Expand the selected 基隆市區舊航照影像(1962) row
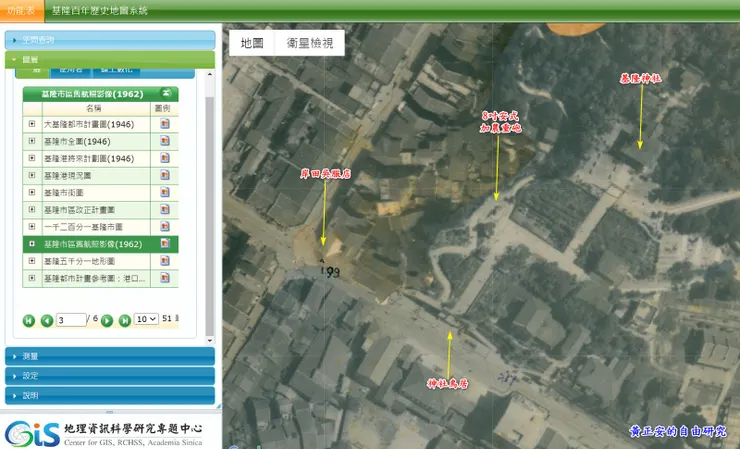The width and height of the screenshot is (740, 449). pos(32,244)
